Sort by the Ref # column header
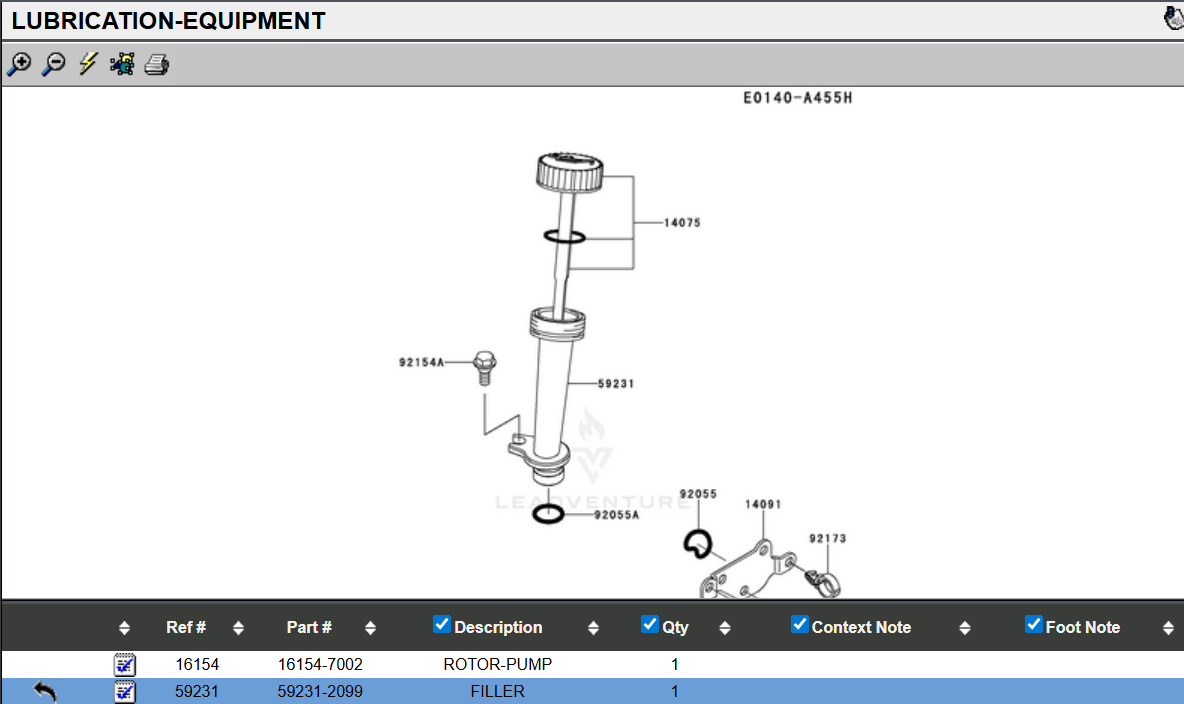1184x704 pixels. [186, 628]
